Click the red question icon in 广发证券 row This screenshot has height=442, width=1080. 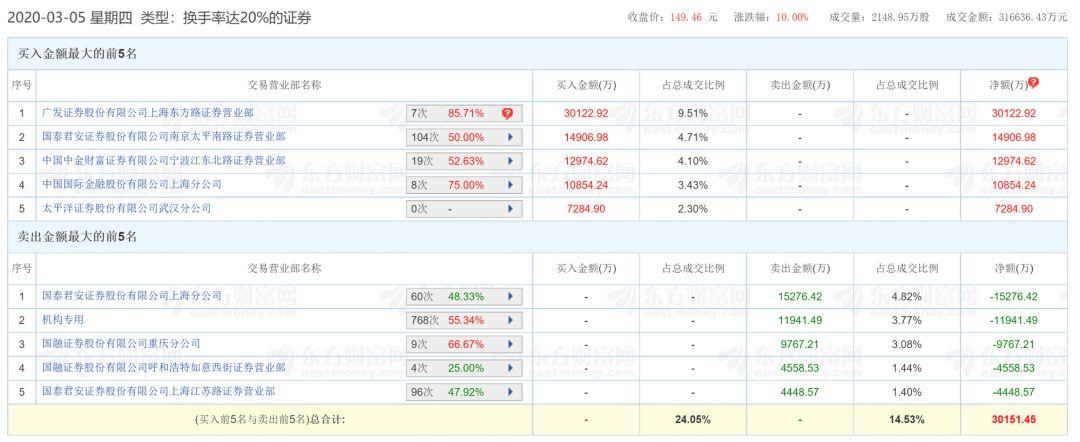click(507, 114)
